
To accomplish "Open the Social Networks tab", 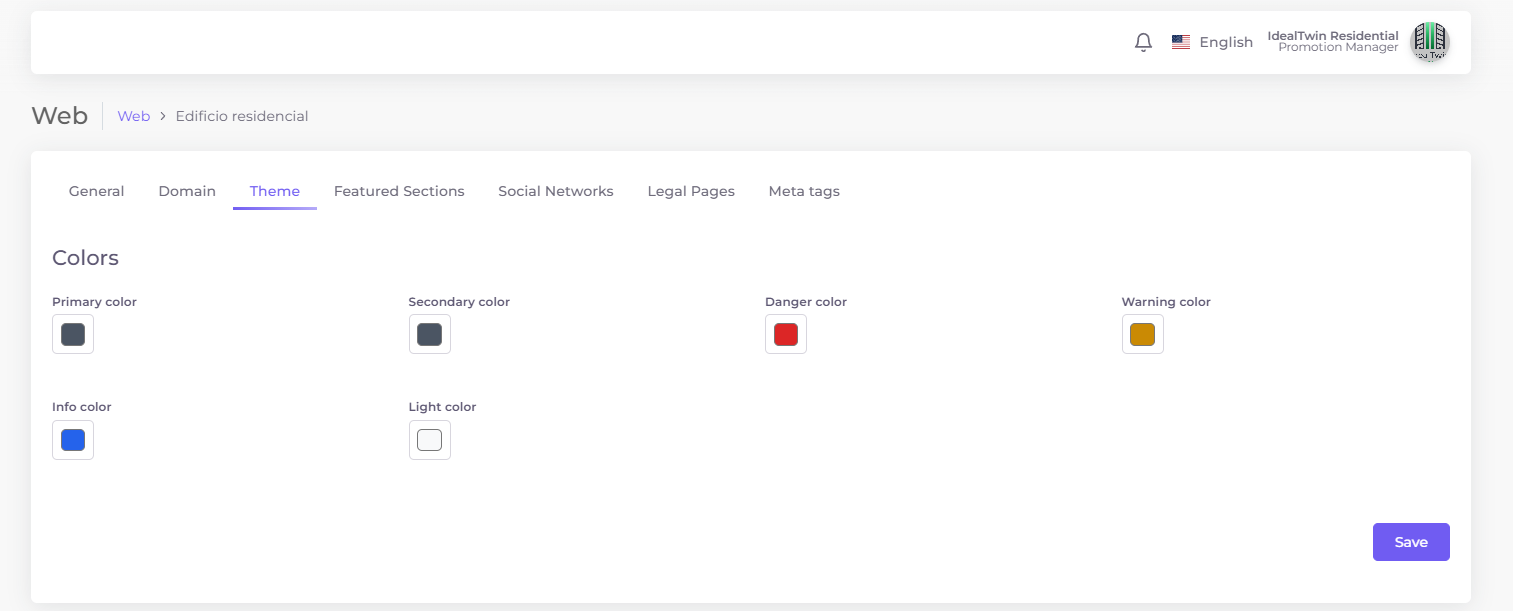I will tap(556, 191).
